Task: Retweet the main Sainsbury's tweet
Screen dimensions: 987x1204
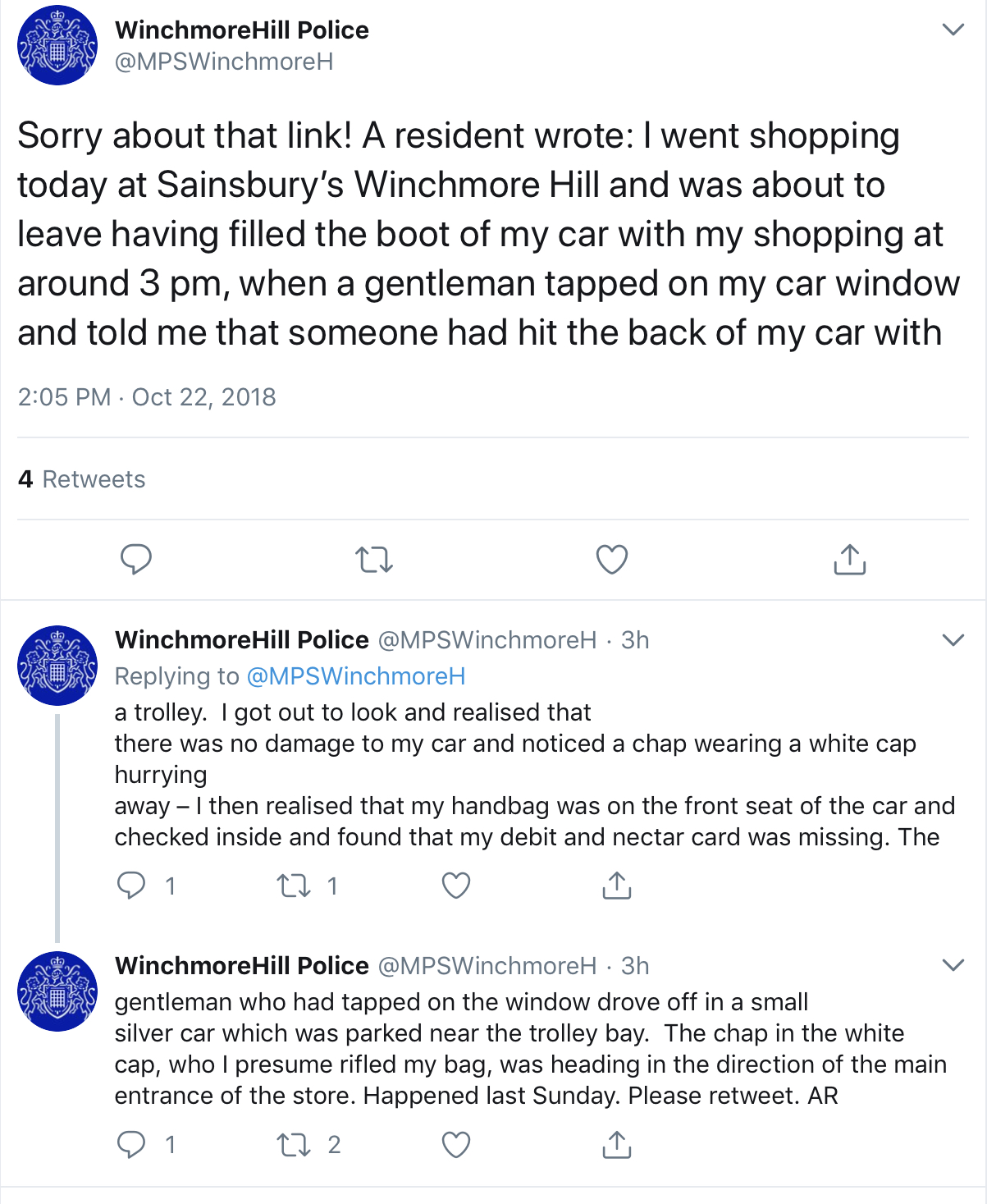Action: [x=374, y=560]
